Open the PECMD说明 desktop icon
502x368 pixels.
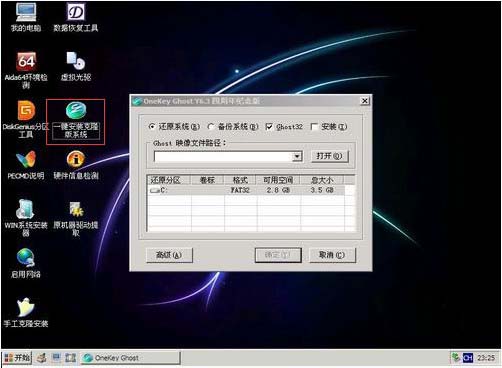(x=26, y=165)
